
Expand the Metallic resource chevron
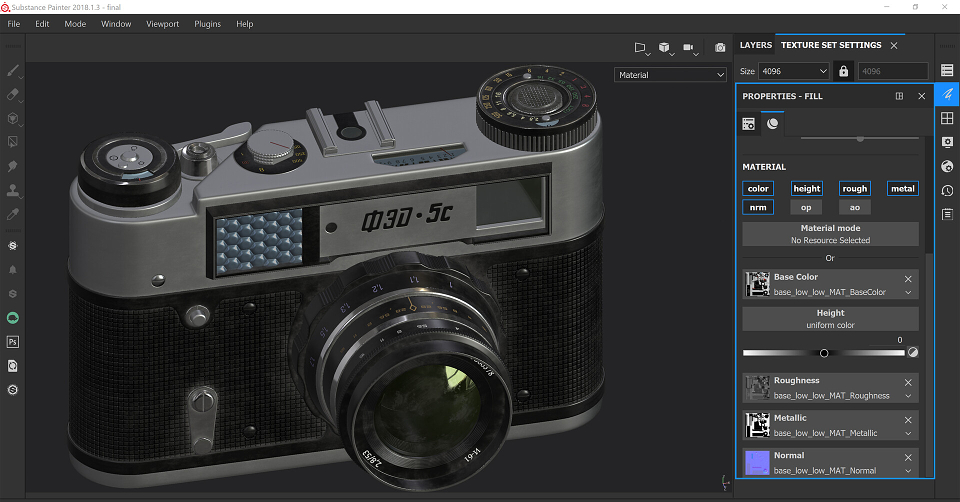[x=908, y=433]
